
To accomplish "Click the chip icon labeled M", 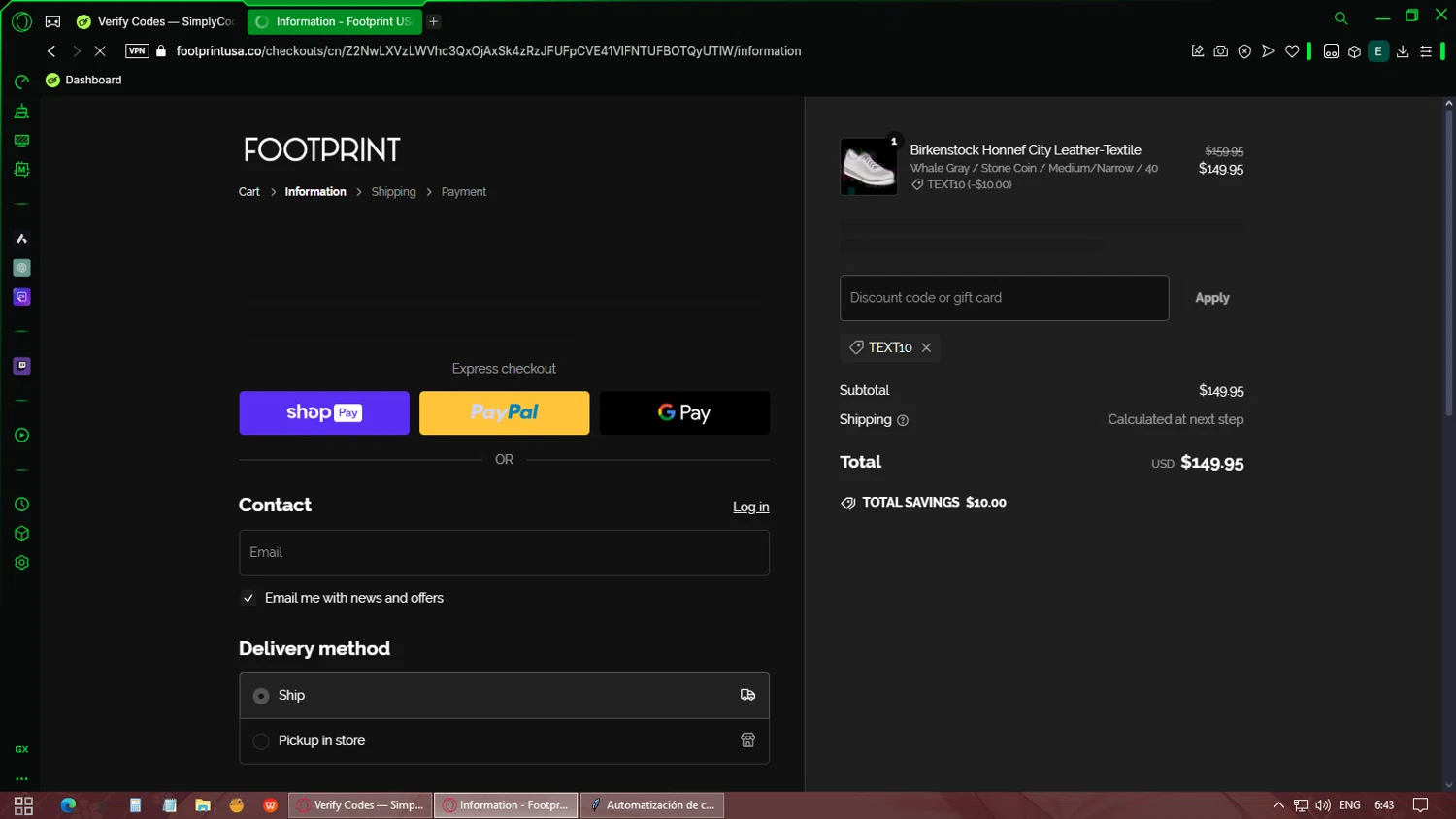I will 21,170.
